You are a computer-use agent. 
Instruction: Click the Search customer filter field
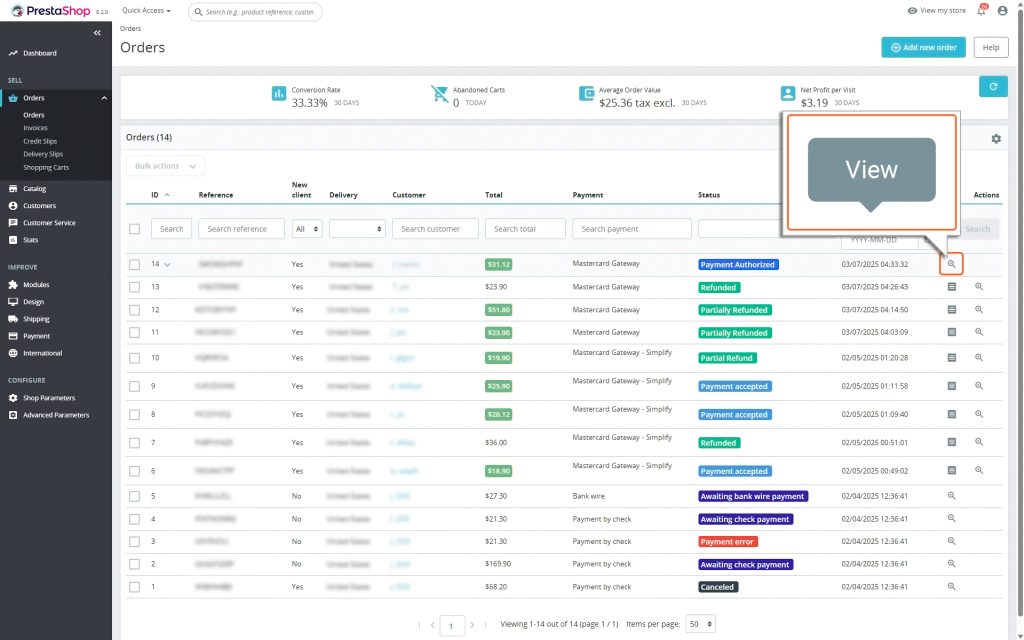coord(435,229)
